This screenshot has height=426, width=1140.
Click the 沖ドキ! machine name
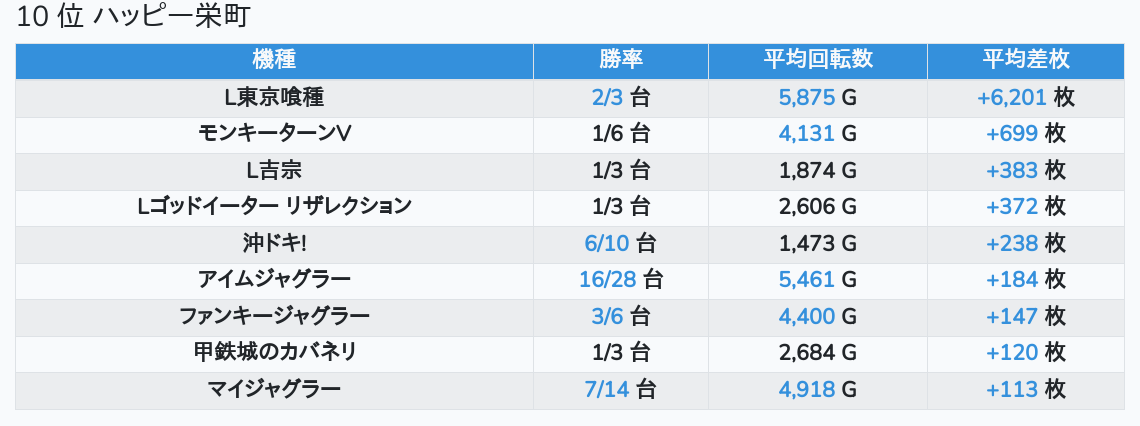274,244
